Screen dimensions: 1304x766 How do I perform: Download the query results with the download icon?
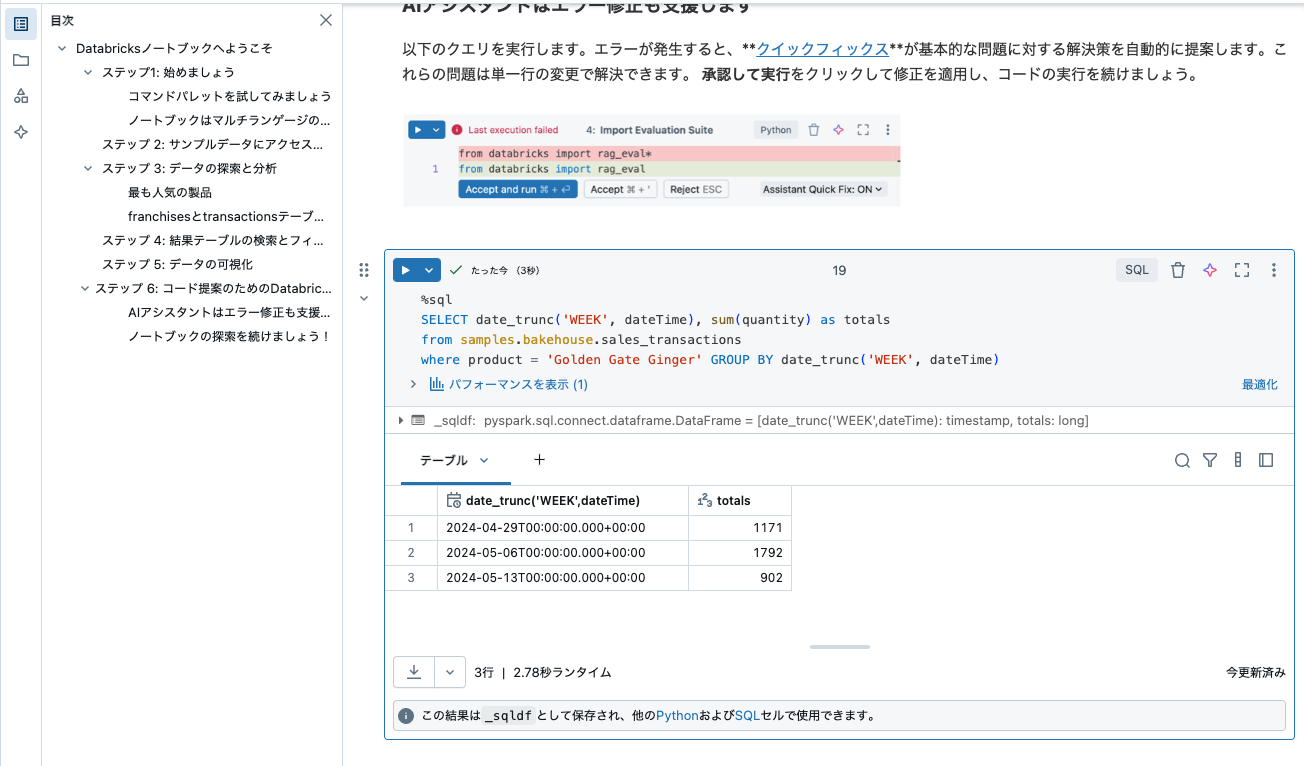point(413,672)
